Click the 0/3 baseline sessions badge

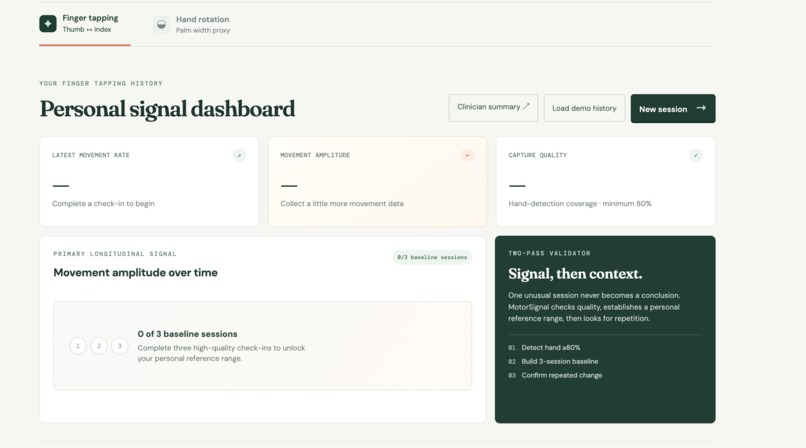click(x=432, y=257)
